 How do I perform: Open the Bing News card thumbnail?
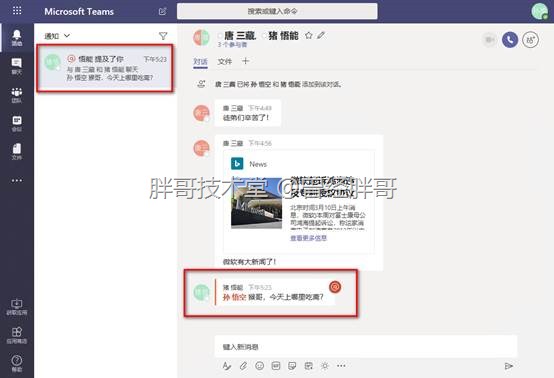point(257,202)
